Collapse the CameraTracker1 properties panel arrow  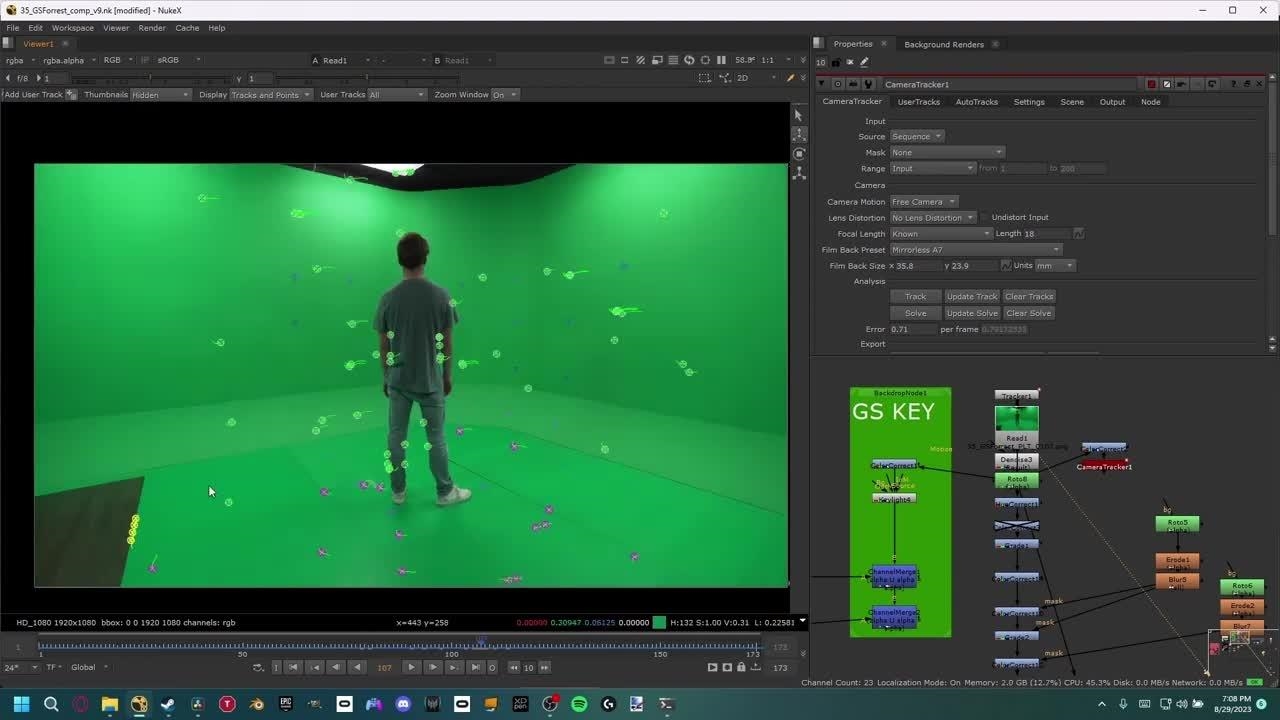(822, 84)
